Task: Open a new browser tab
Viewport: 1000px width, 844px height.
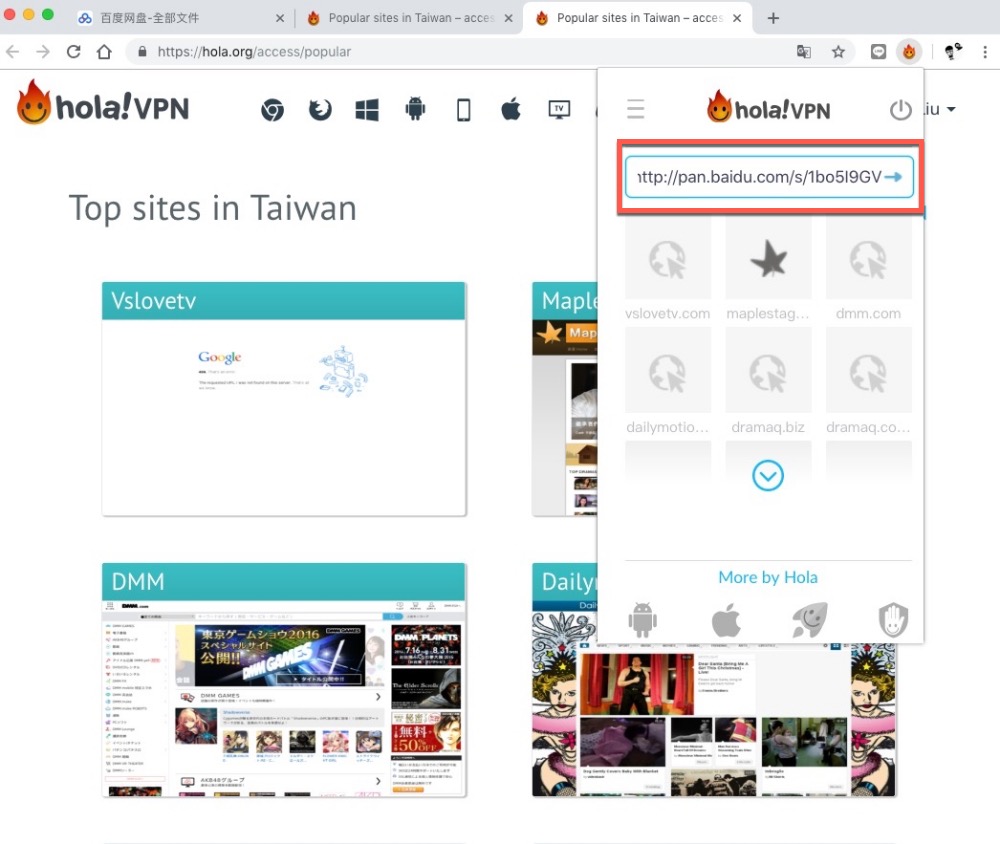Action: [x=773, y=18]
